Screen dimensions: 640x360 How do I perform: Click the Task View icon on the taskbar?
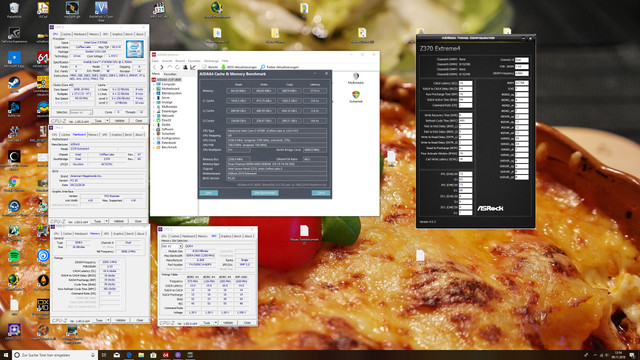104,355
